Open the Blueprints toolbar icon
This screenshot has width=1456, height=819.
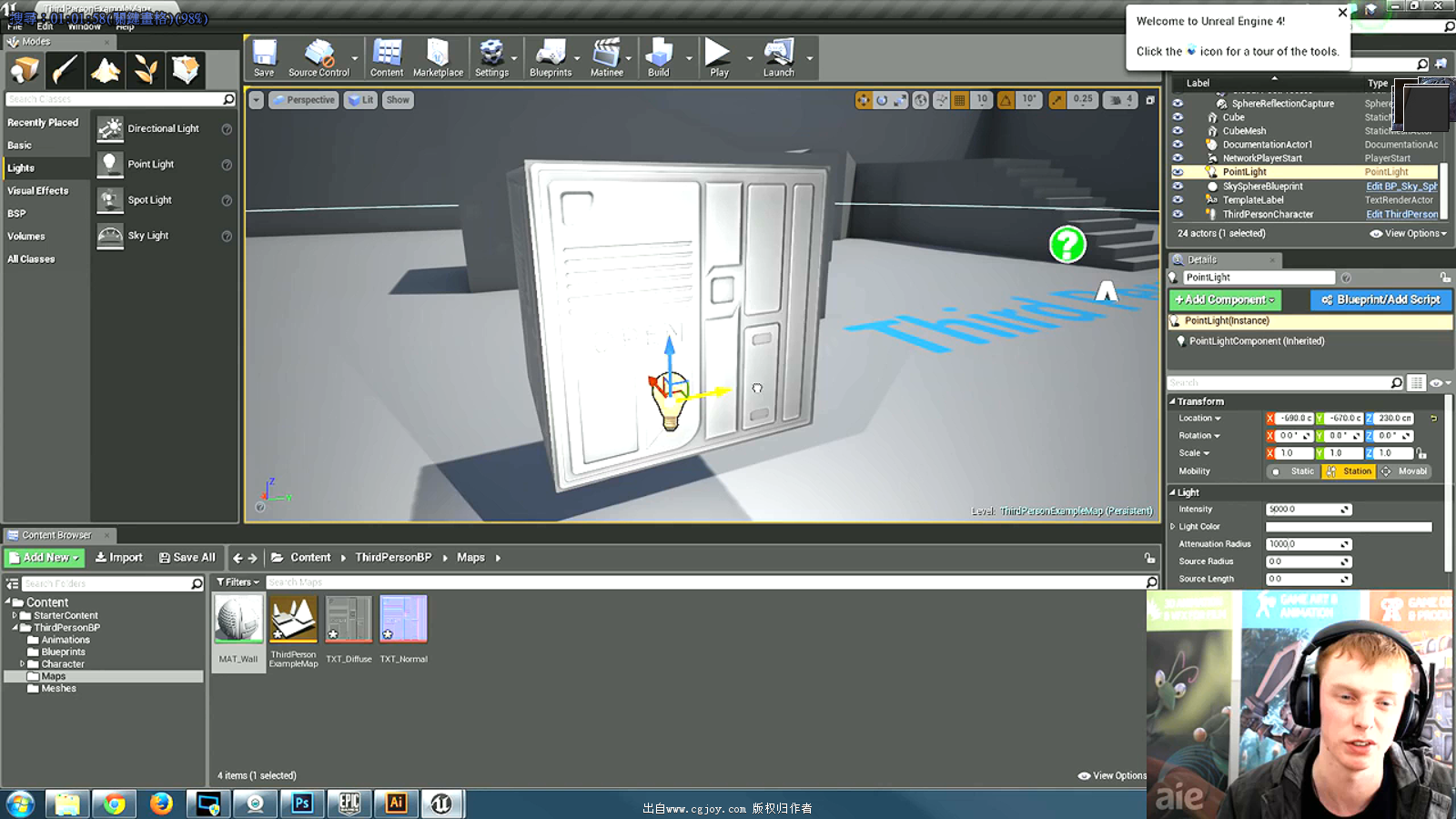click(551, 58)
